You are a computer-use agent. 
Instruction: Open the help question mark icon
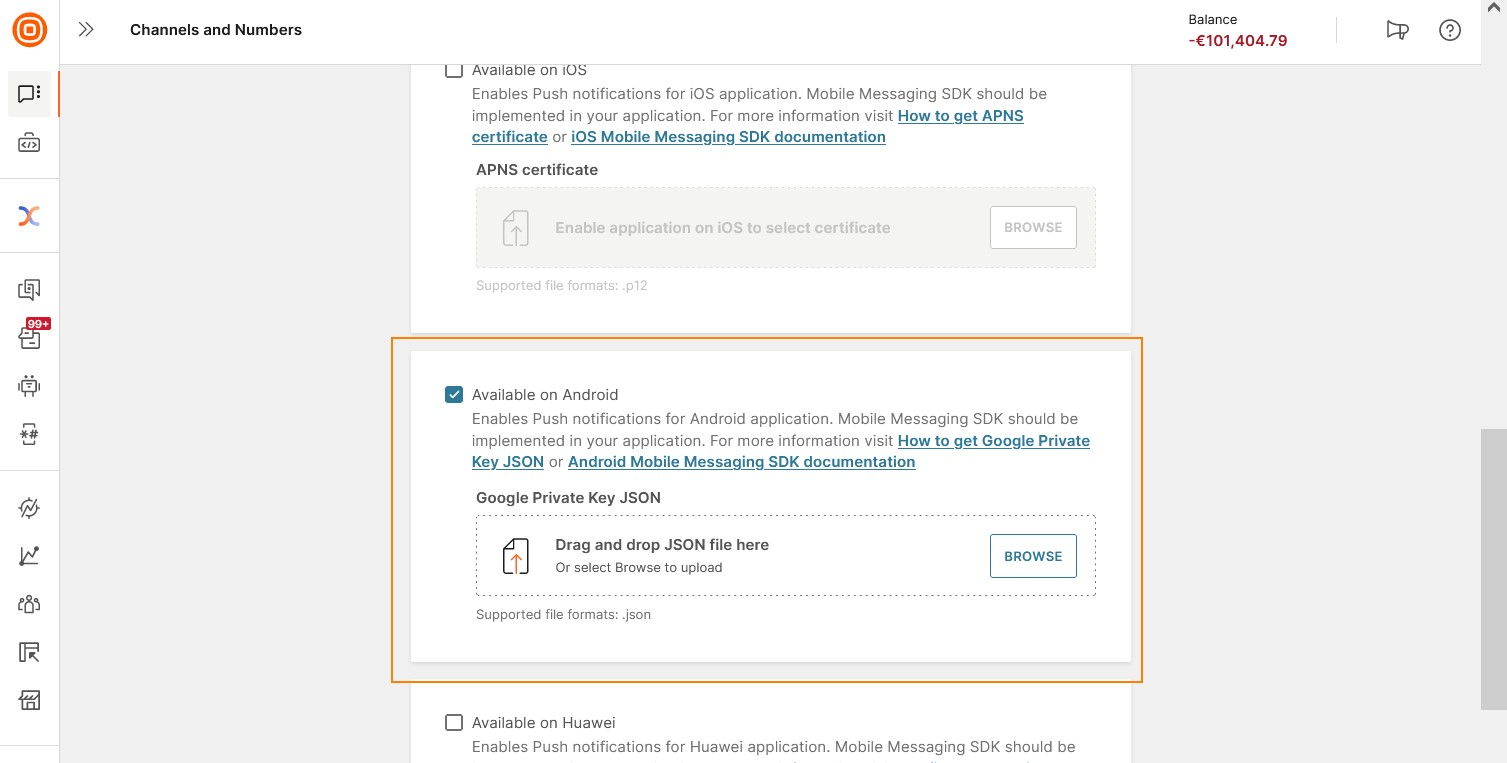[1450, 30]
